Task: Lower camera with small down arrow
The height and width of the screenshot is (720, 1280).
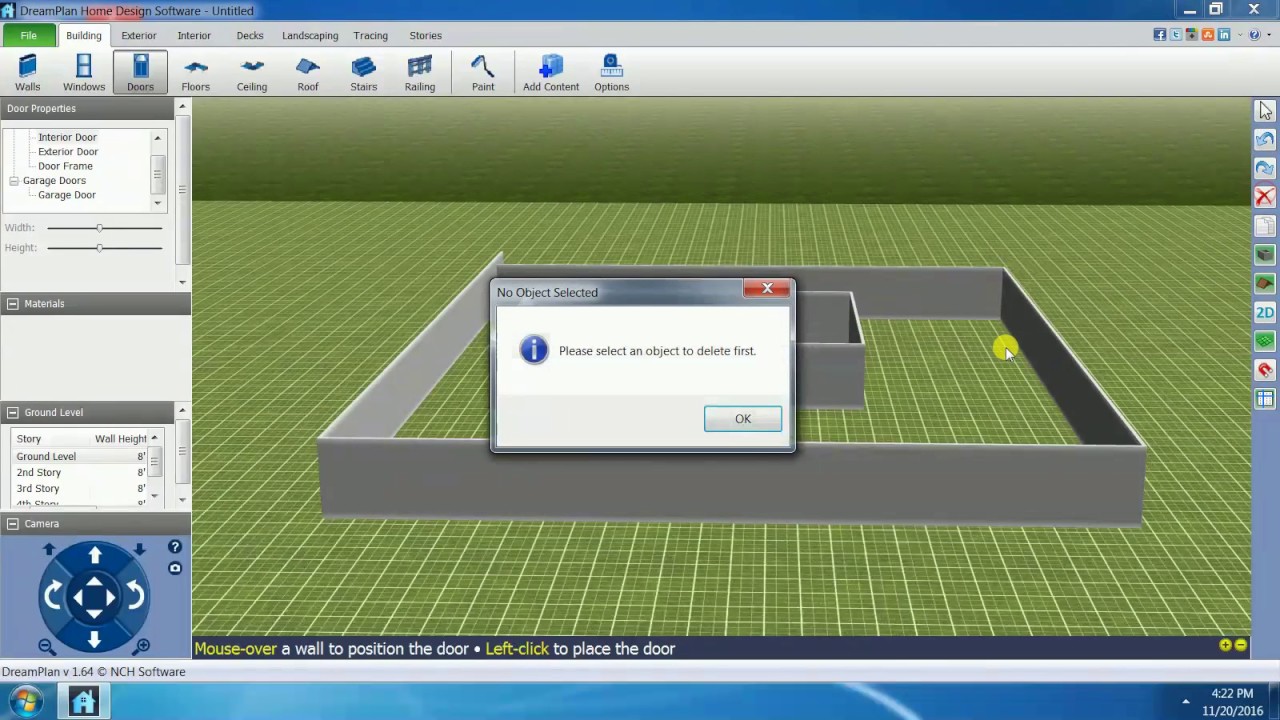Action: point(139,549)
